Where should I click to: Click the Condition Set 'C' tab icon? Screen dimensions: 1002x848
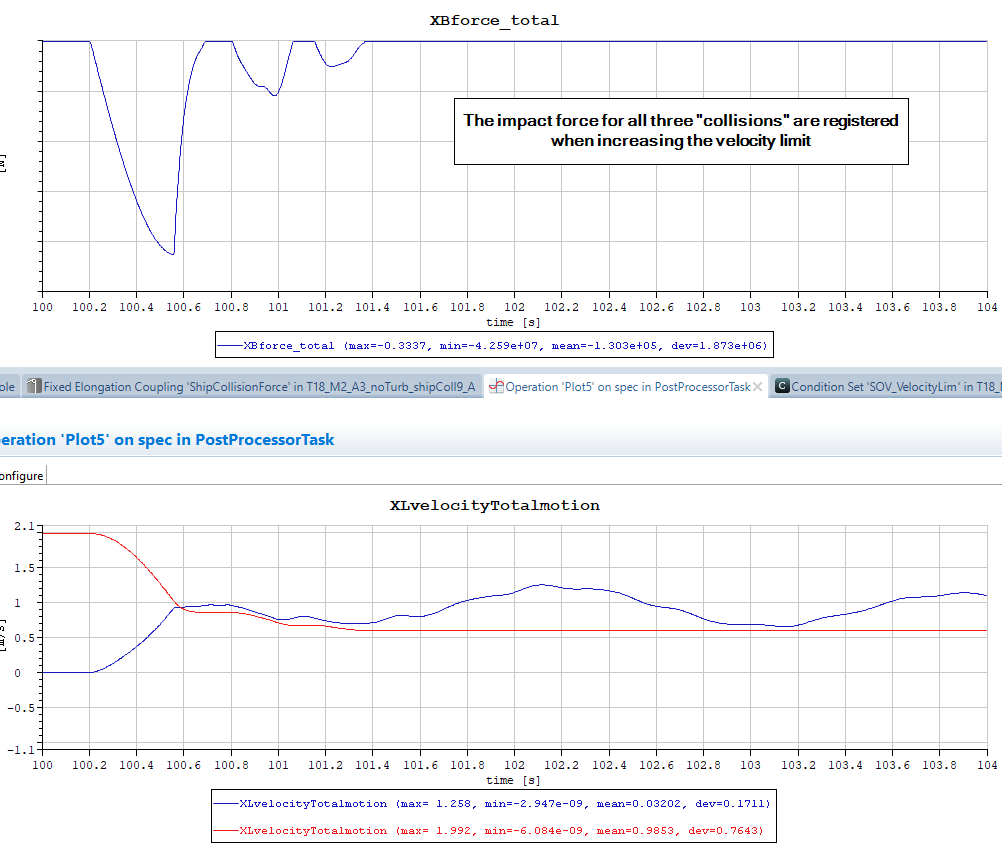click(782, 386)
